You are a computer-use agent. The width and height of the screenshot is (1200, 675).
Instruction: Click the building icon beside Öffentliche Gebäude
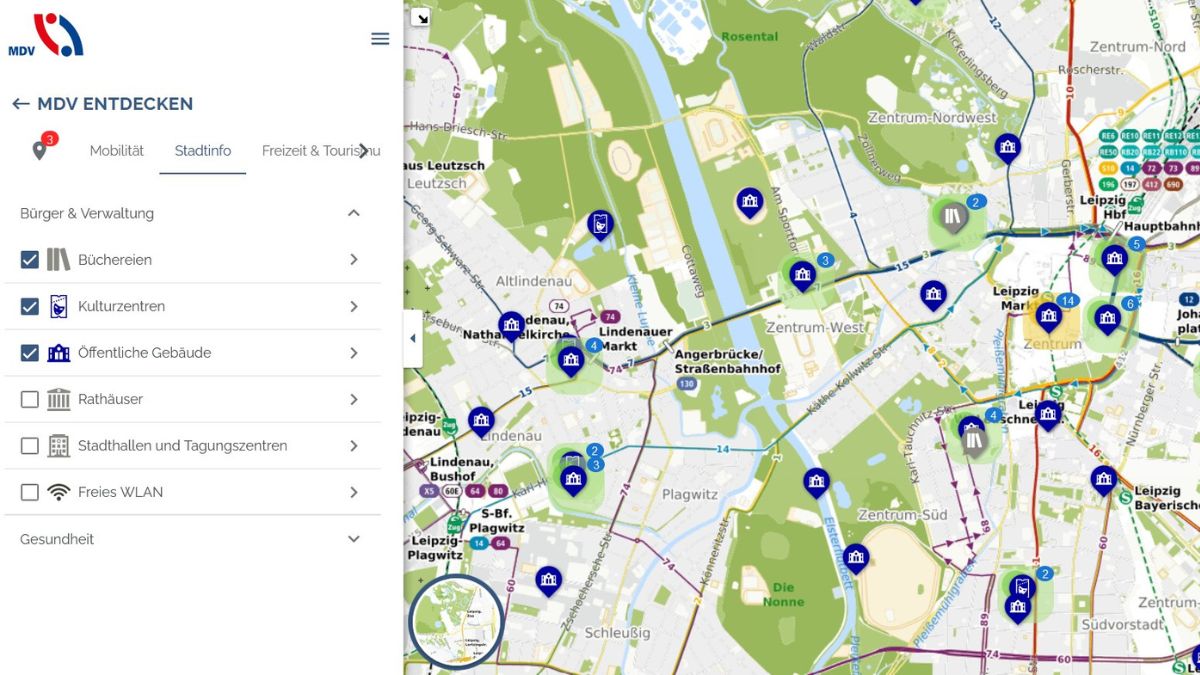click(x=58, y=353)
